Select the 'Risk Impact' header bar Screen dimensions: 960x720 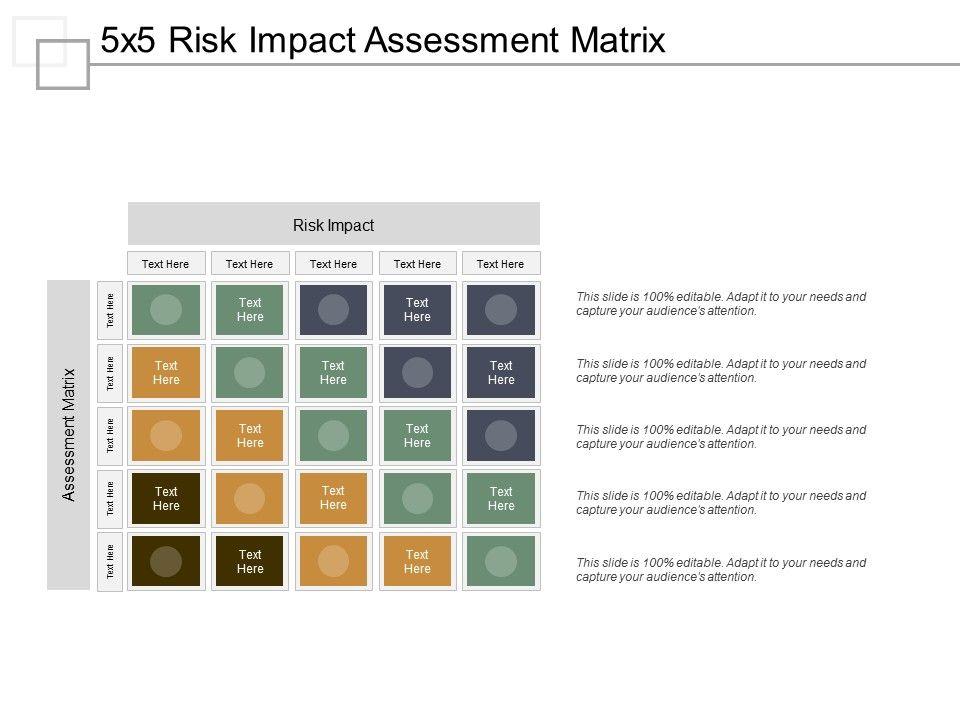333,225
